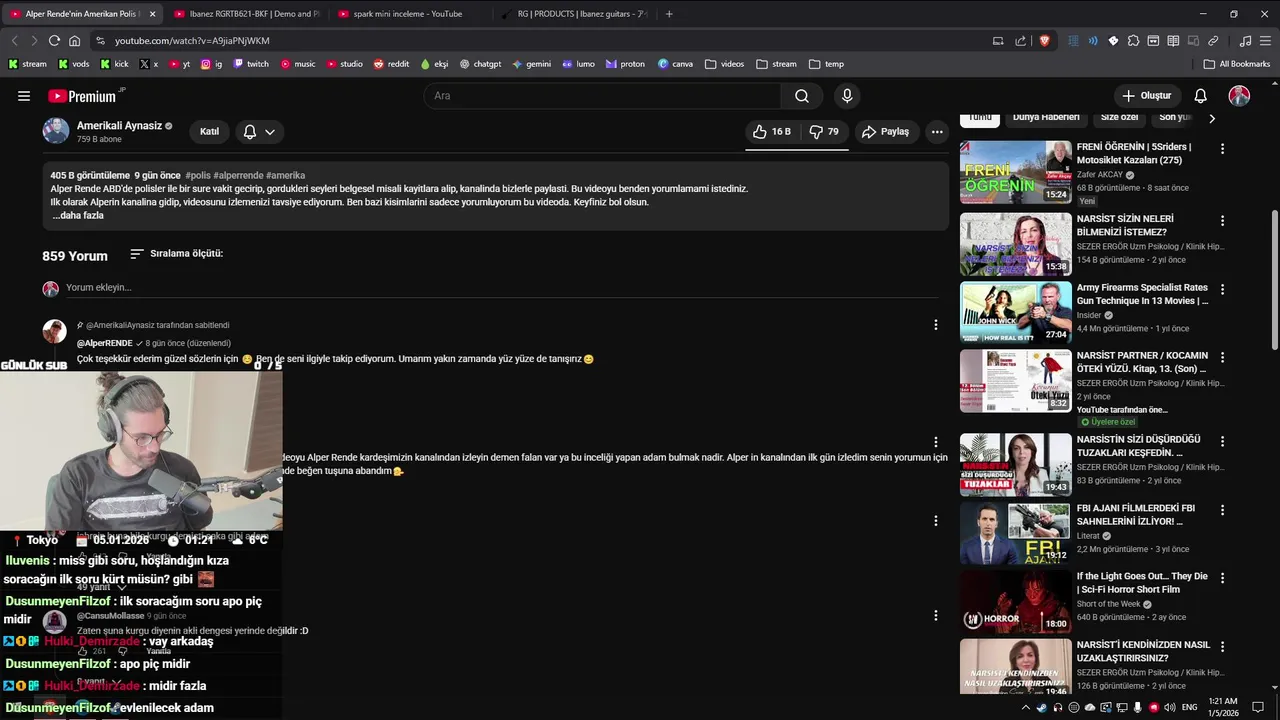Switch to spark mini inceleme tab
The width and height of the screenshot is (1280, 720).
click(x=409, y=14)
